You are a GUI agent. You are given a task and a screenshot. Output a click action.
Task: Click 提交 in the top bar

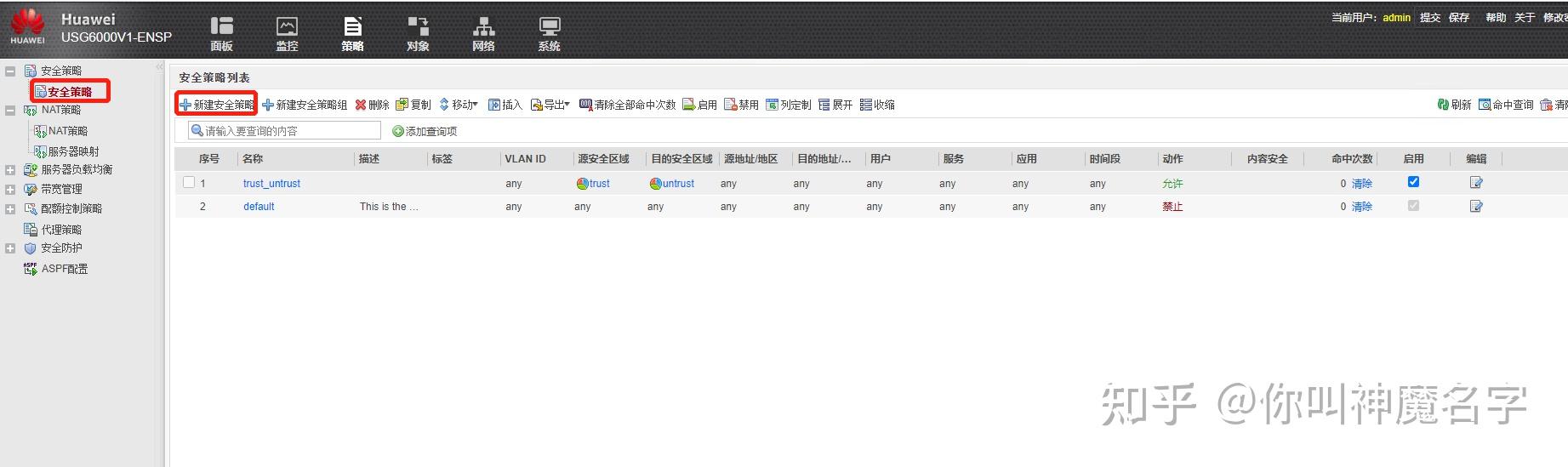1430,17
